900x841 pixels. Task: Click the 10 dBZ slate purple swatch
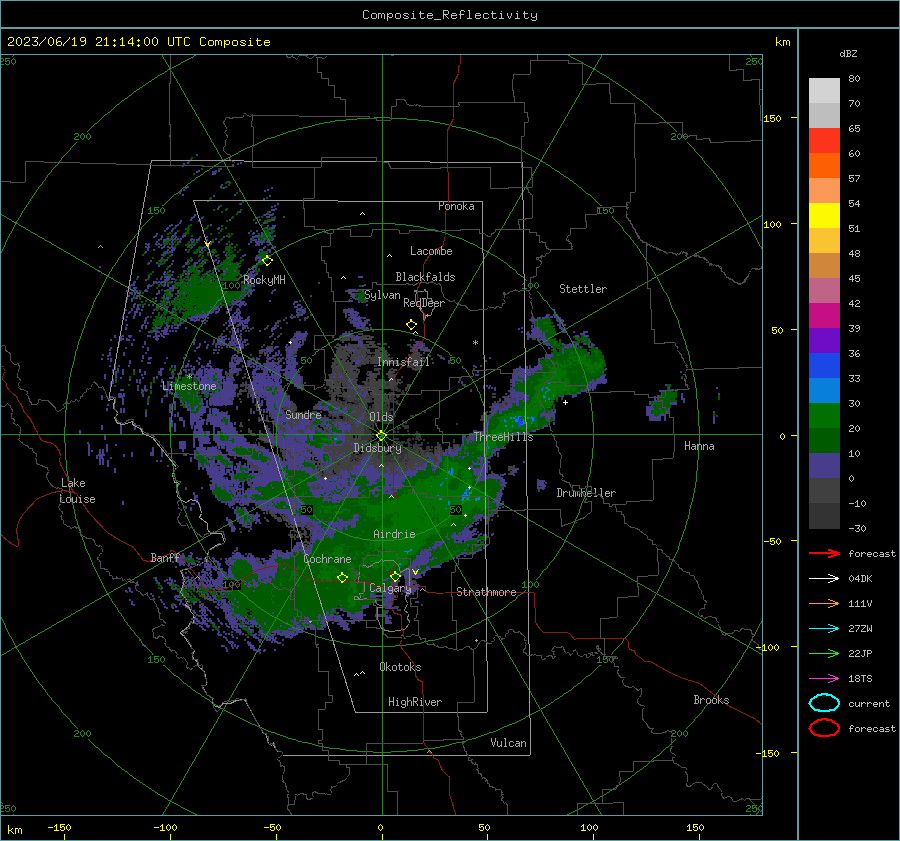(x=824, y=465)
